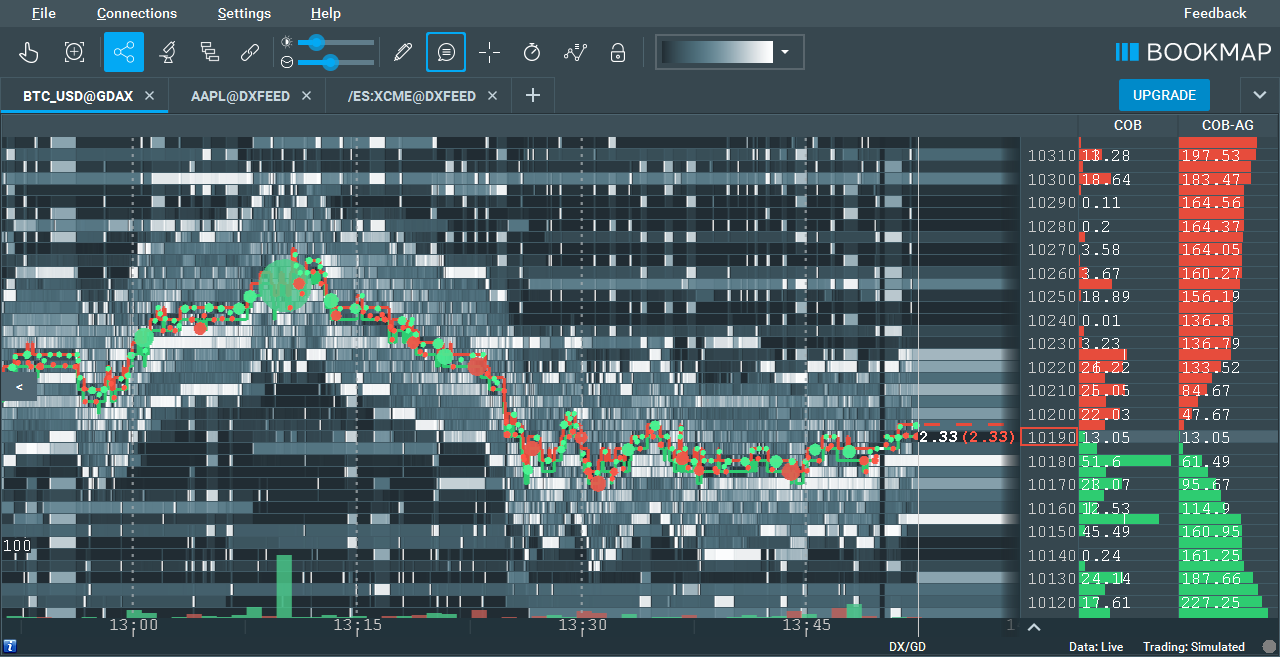This screenshot has width=1280, height=657.
Task: Switch to the /ES:XCME@DXFEED tab
Action: 411,96
